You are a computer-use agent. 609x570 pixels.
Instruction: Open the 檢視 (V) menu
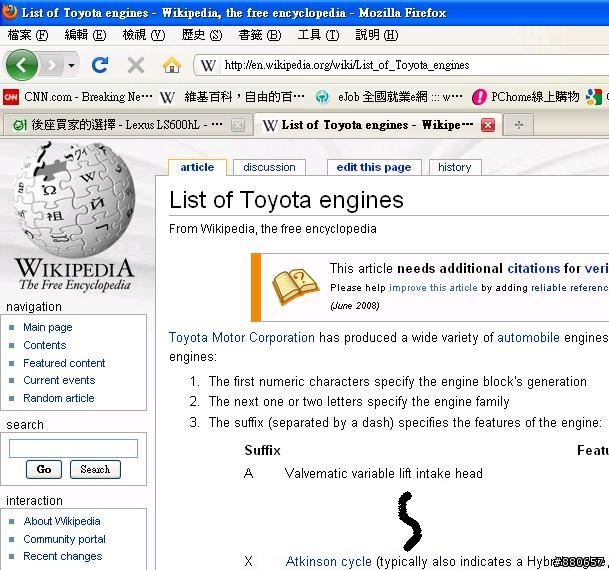(x=144, y=35)
